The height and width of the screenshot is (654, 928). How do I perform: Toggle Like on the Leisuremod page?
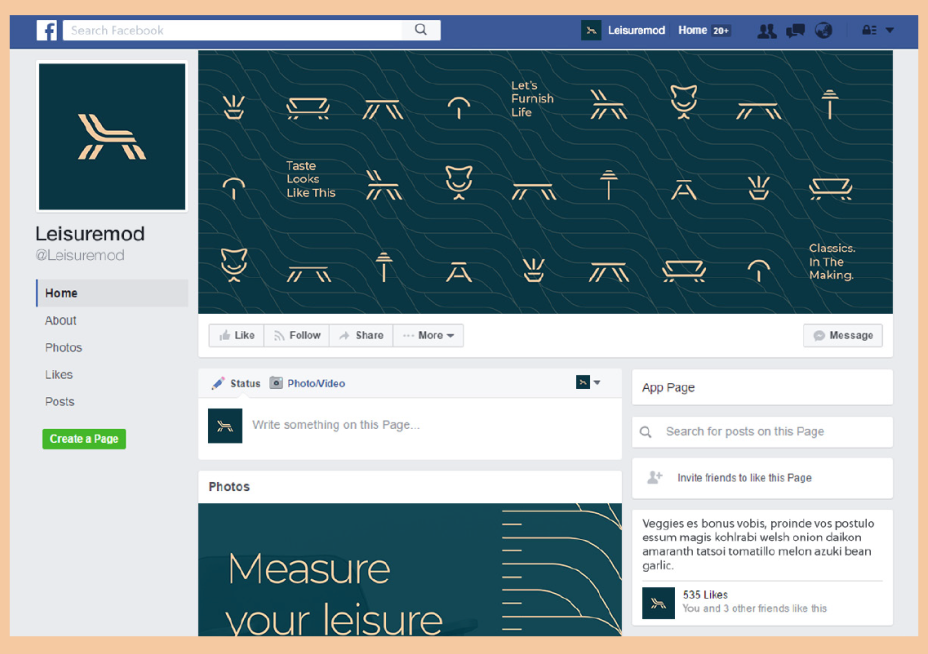[236, 336]
